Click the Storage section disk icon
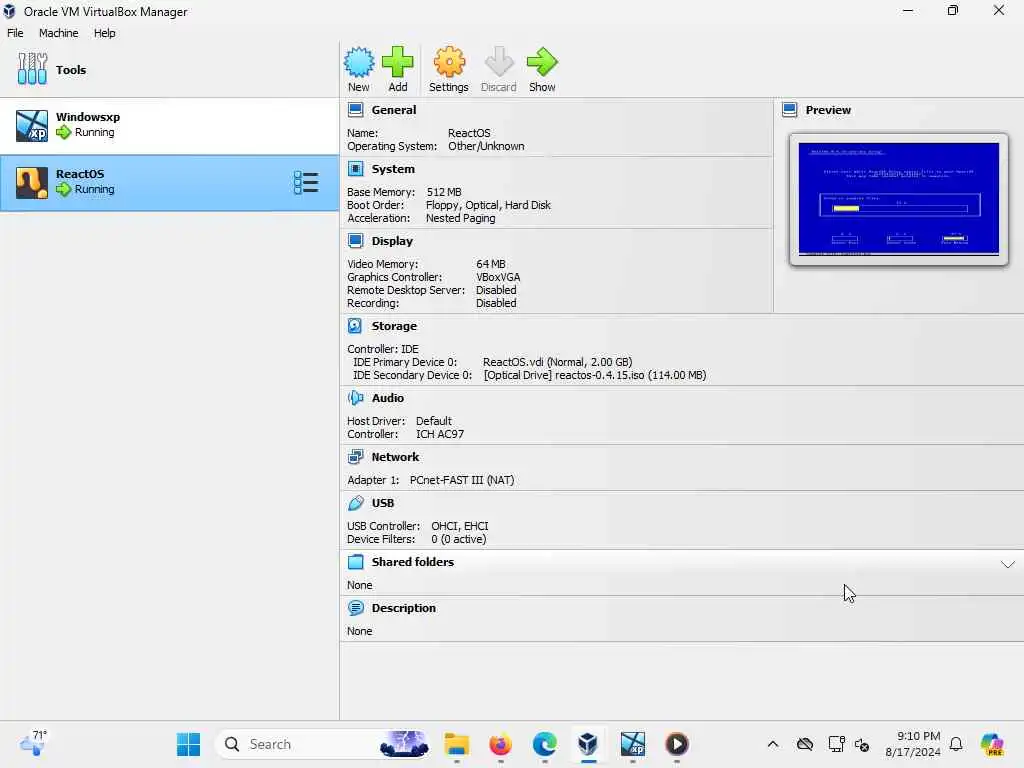 tap(355, 326)
